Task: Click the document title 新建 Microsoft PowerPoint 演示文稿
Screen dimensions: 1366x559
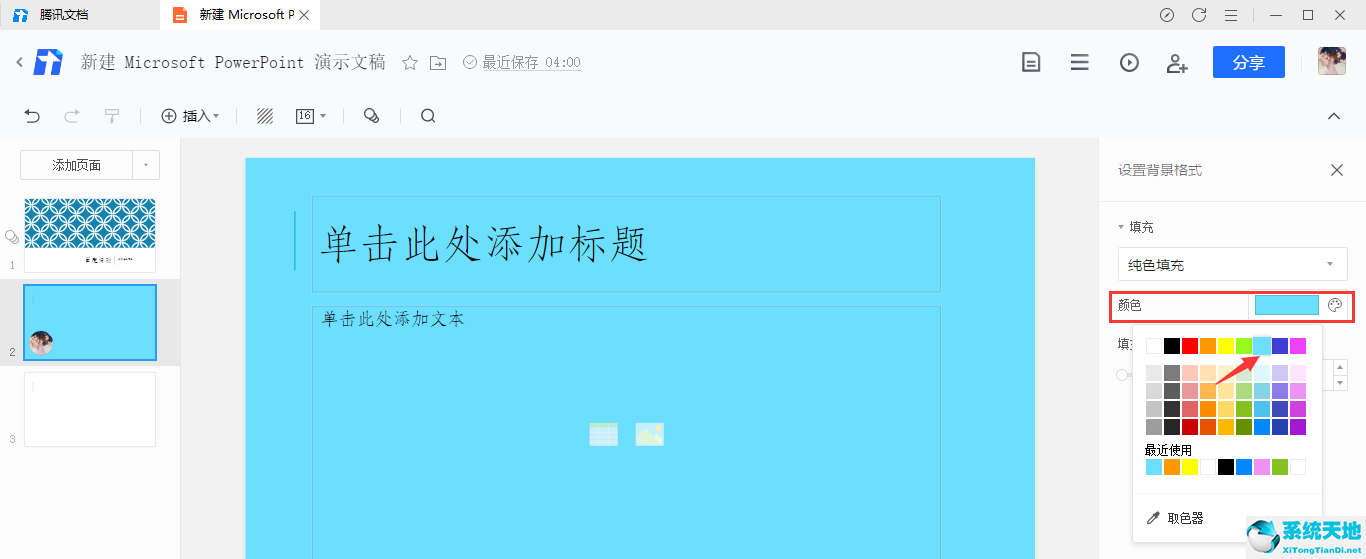Action: 233,62
